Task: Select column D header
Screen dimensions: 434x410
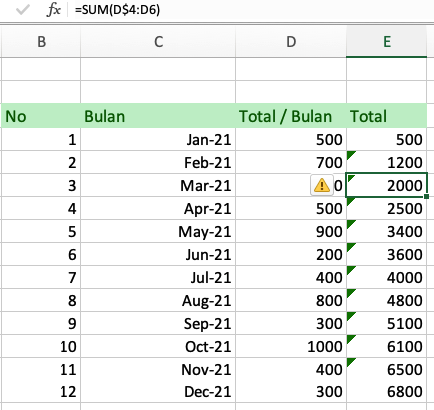Action: click(291, 42)
